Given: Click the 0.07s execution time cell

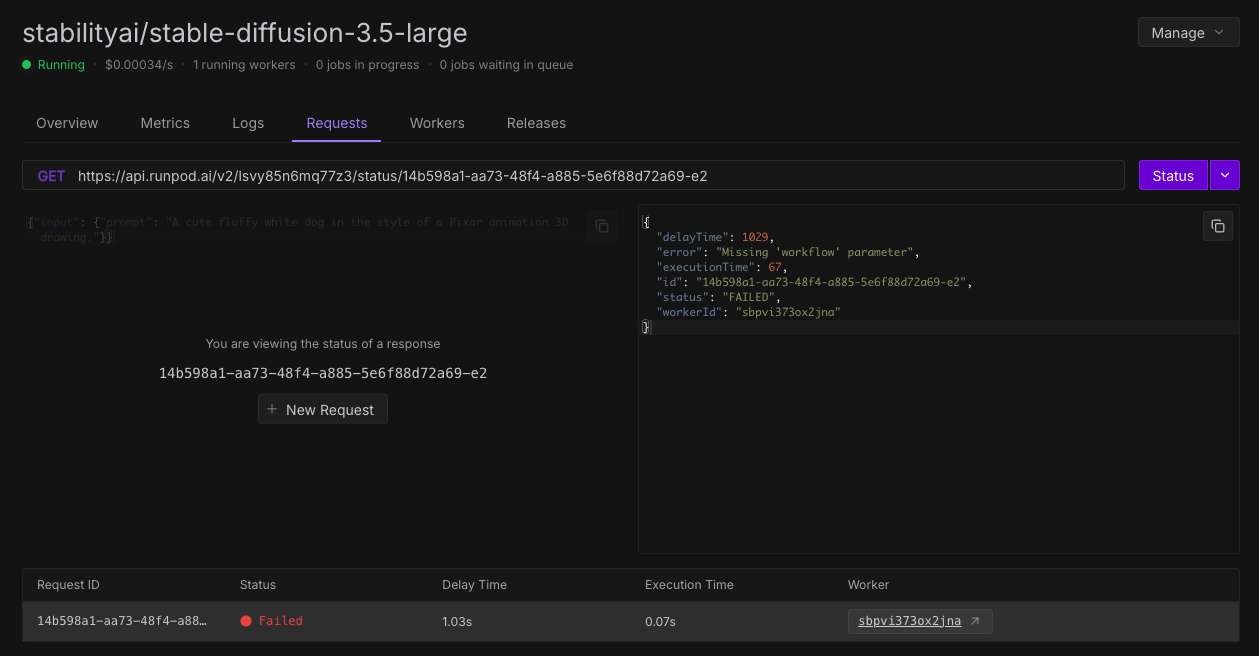Looking at the screenshot, I should pyautogui.click(x=660, y=621).
